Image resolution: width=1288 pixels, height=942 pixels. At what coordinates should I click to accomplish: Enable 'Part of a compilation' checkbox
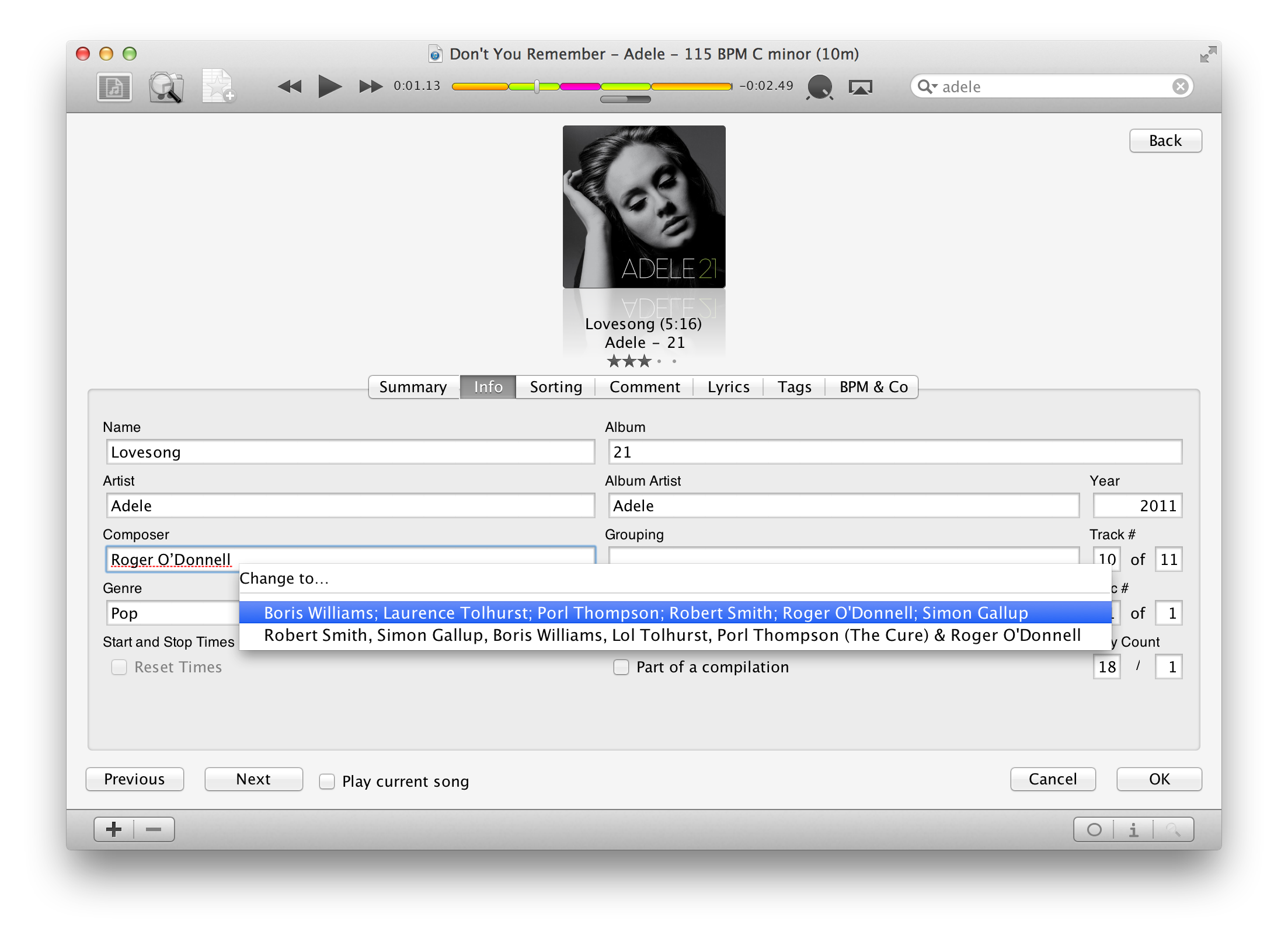tap(621, 667)
